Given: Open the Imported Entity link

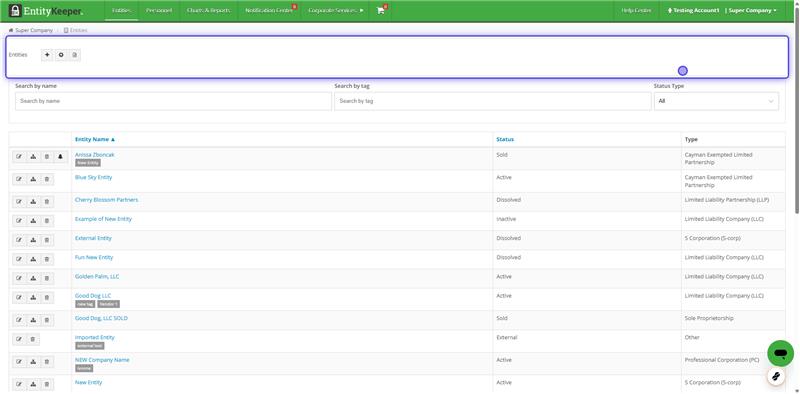Looking at the screenshot, I should (x=94, y=337).
